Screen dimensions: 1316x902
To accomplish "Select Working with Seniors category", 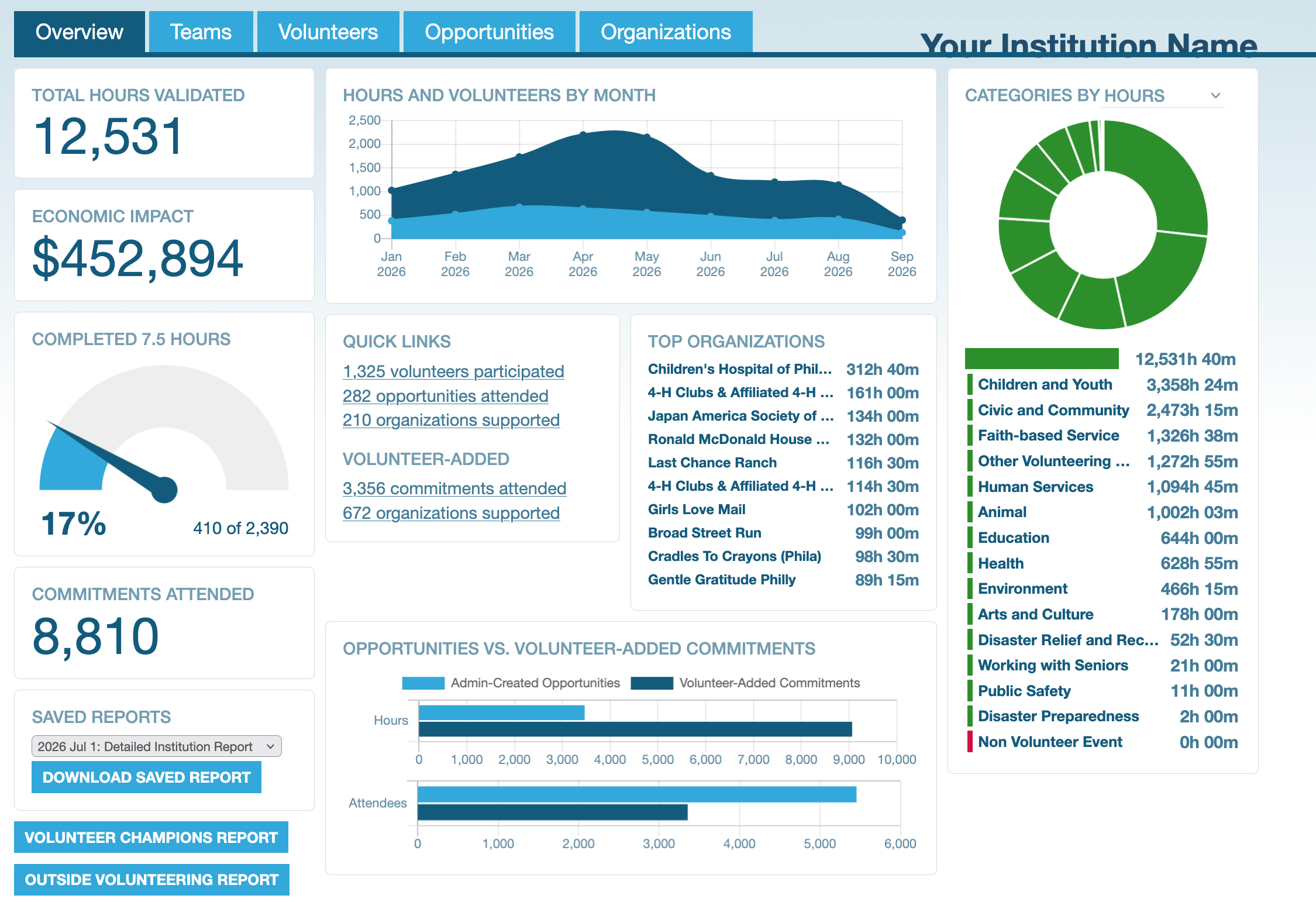I will pyautogui.click(x=1103, y=666).
